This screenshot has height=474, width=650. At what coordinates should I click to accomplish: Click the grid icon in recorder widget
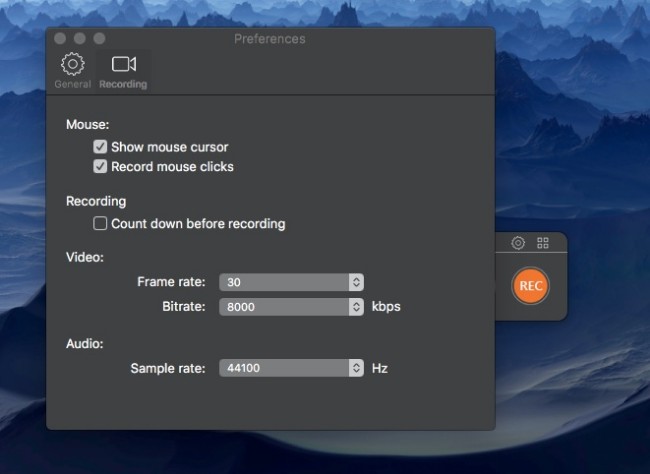[543, 243]
